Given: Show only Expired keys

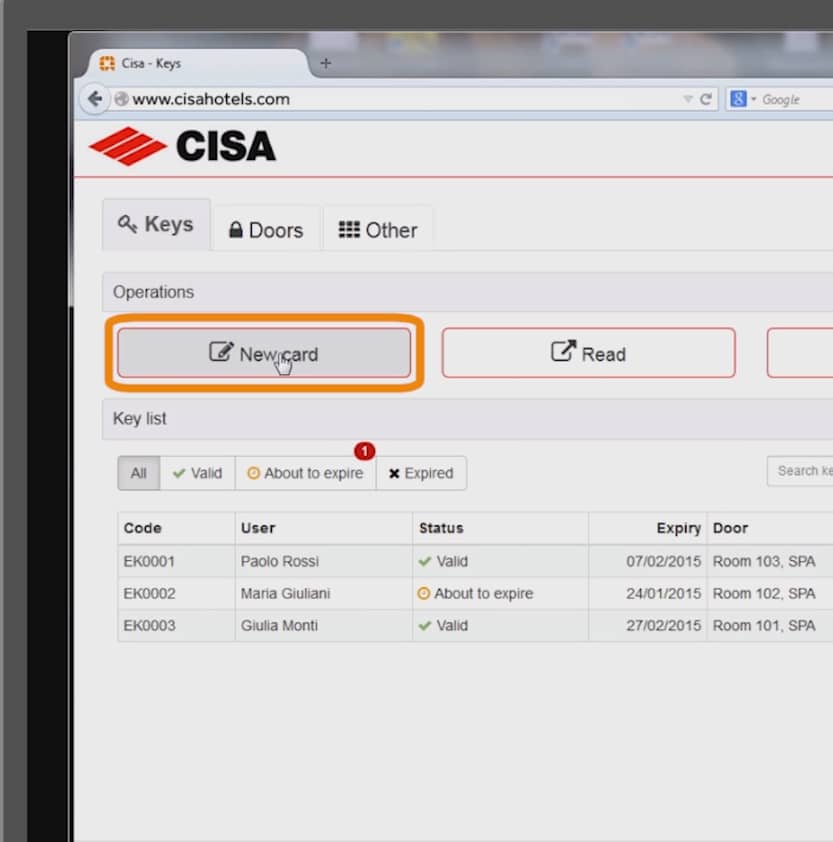Looking at the screenshot, I should [x=421, y=473].
